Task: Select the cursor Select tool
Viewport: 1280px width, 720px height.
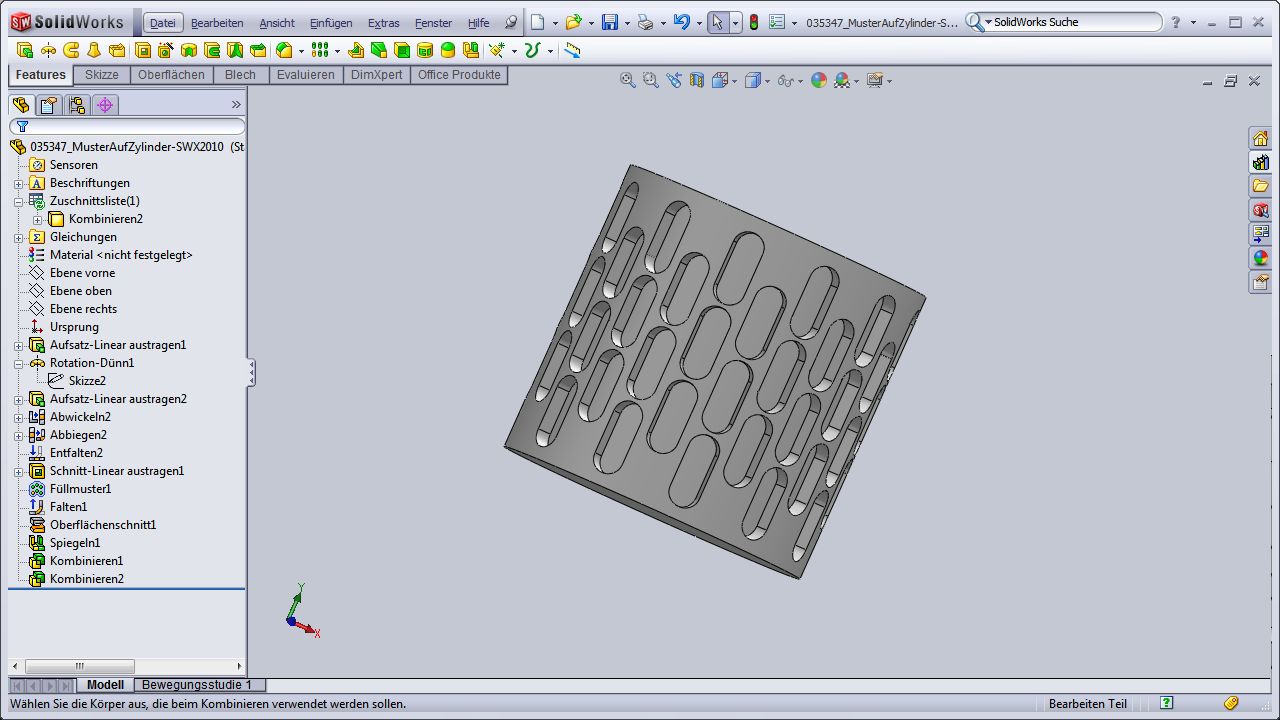Action: click(717, 22)
